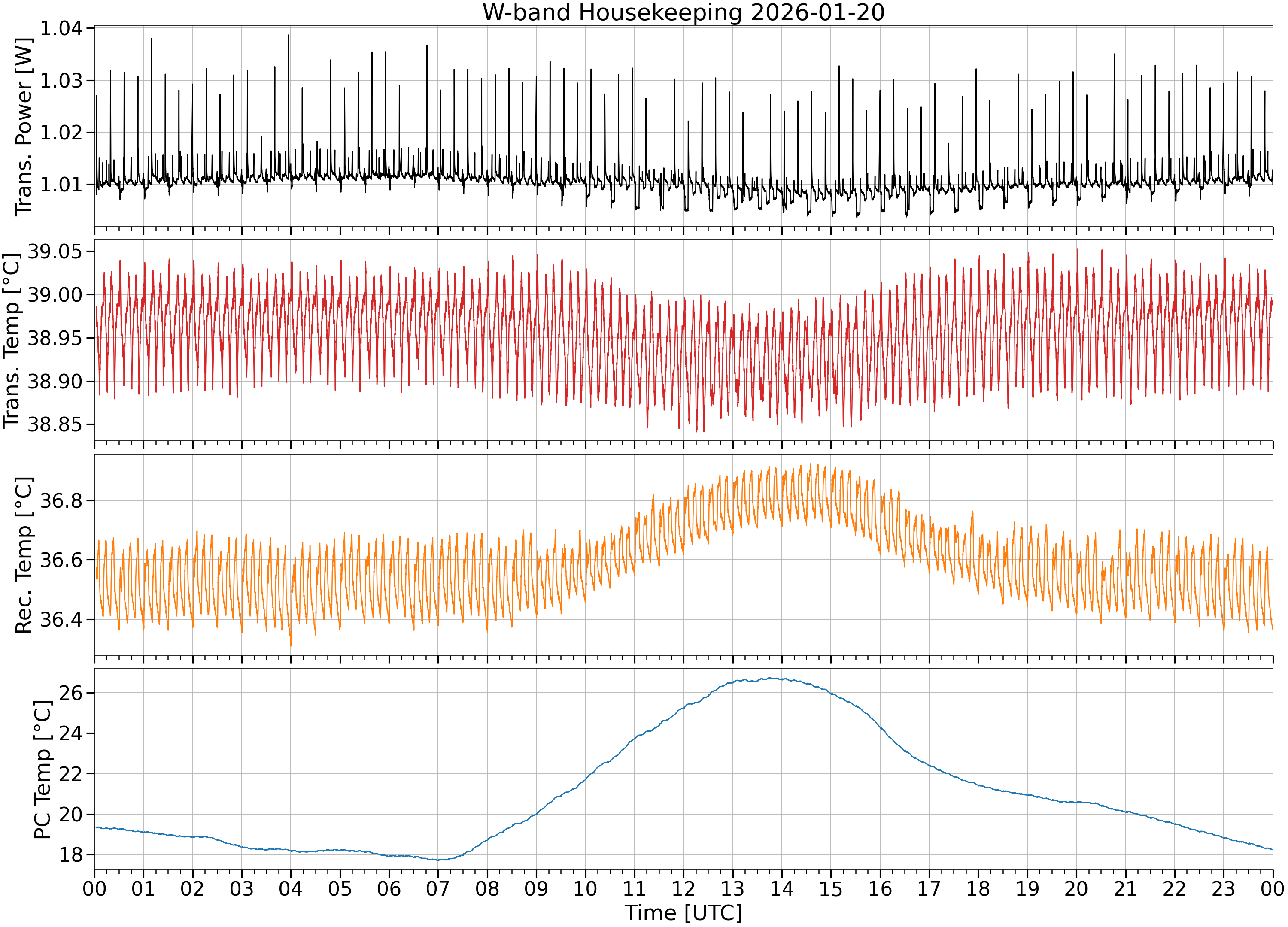Click the 18 tick on PC temperature axis
1288x927 pixels.
click(71, 854)
